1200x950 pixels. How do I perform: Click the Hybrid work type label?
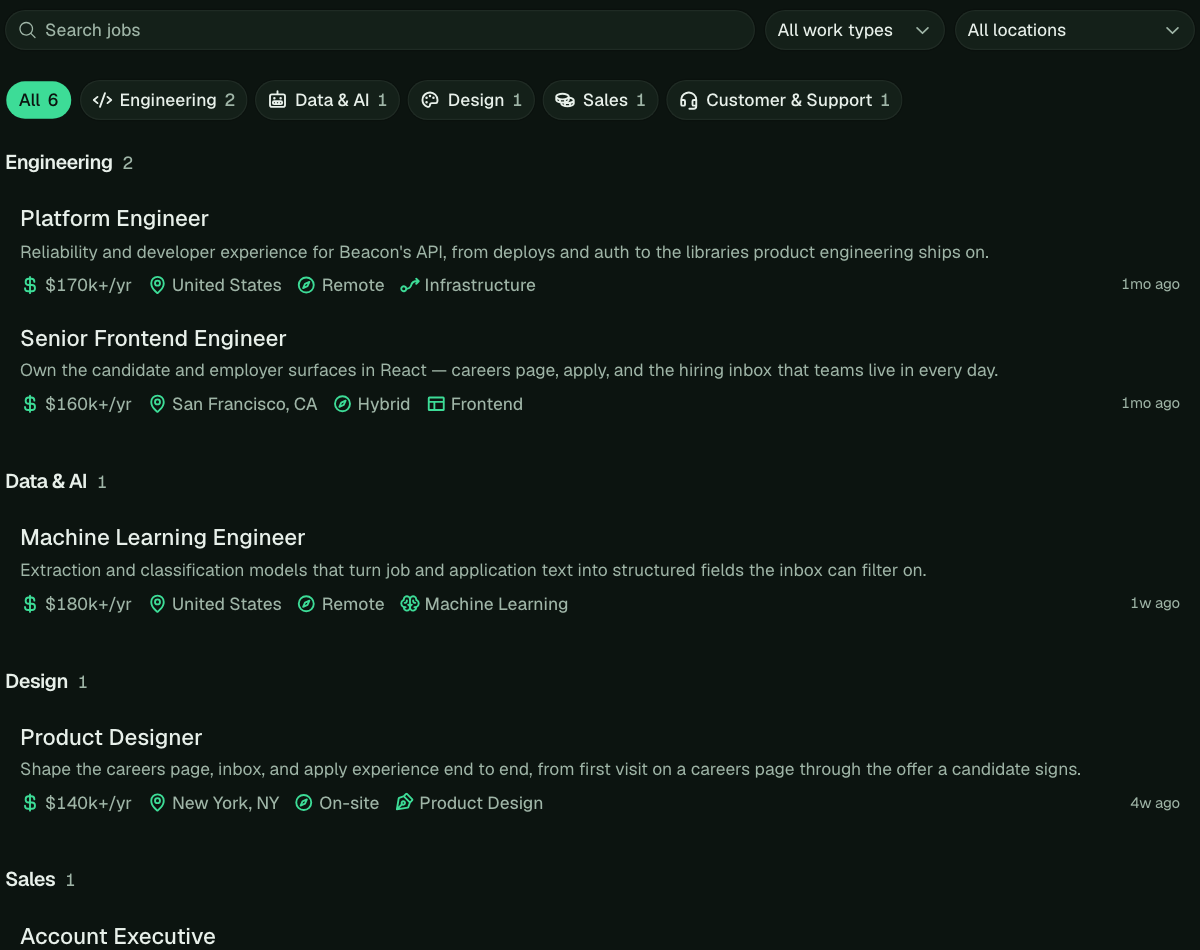coord(384,404)
